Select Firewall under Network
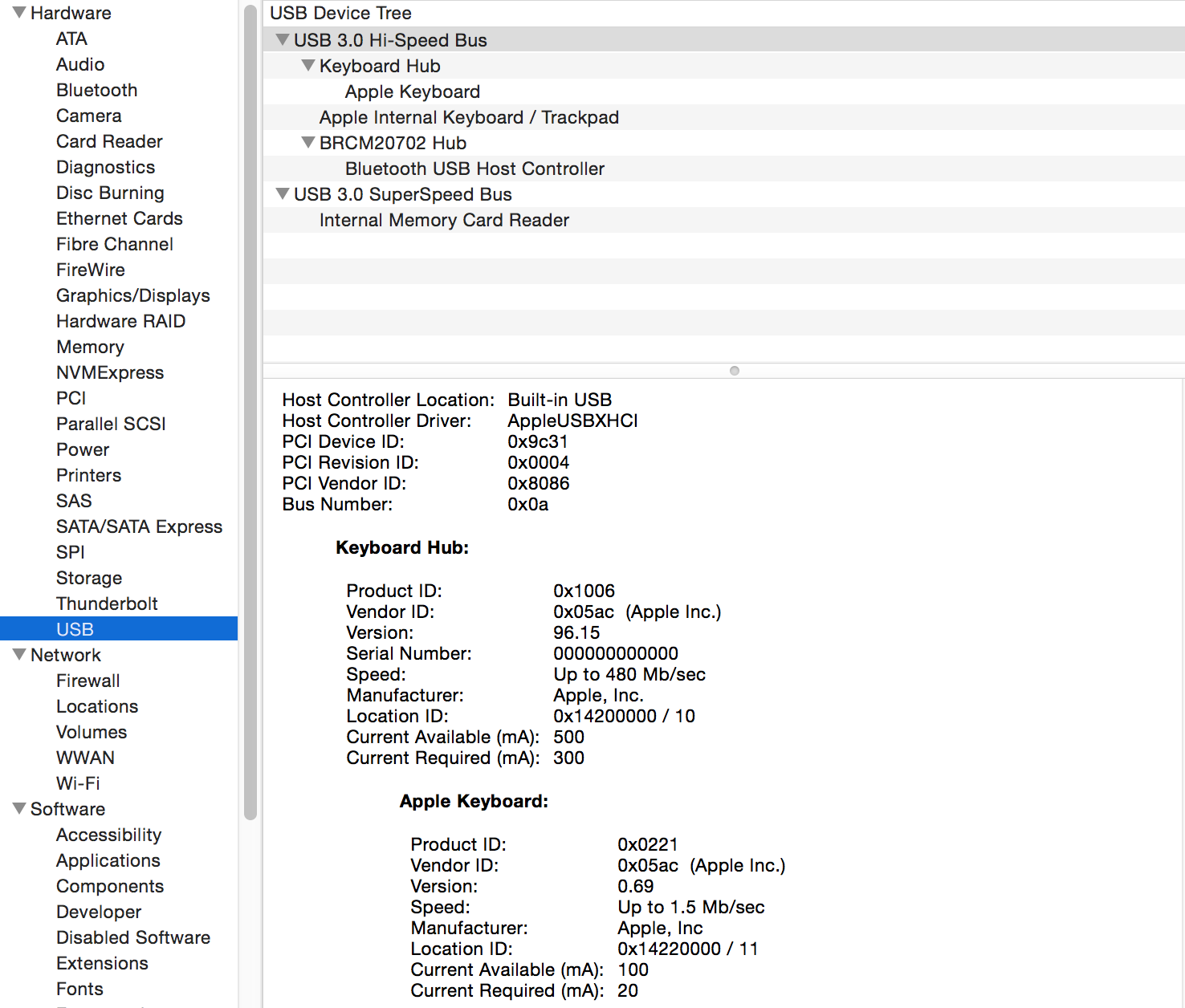Screen dimensions: 1185x1008 pos(88,681)
